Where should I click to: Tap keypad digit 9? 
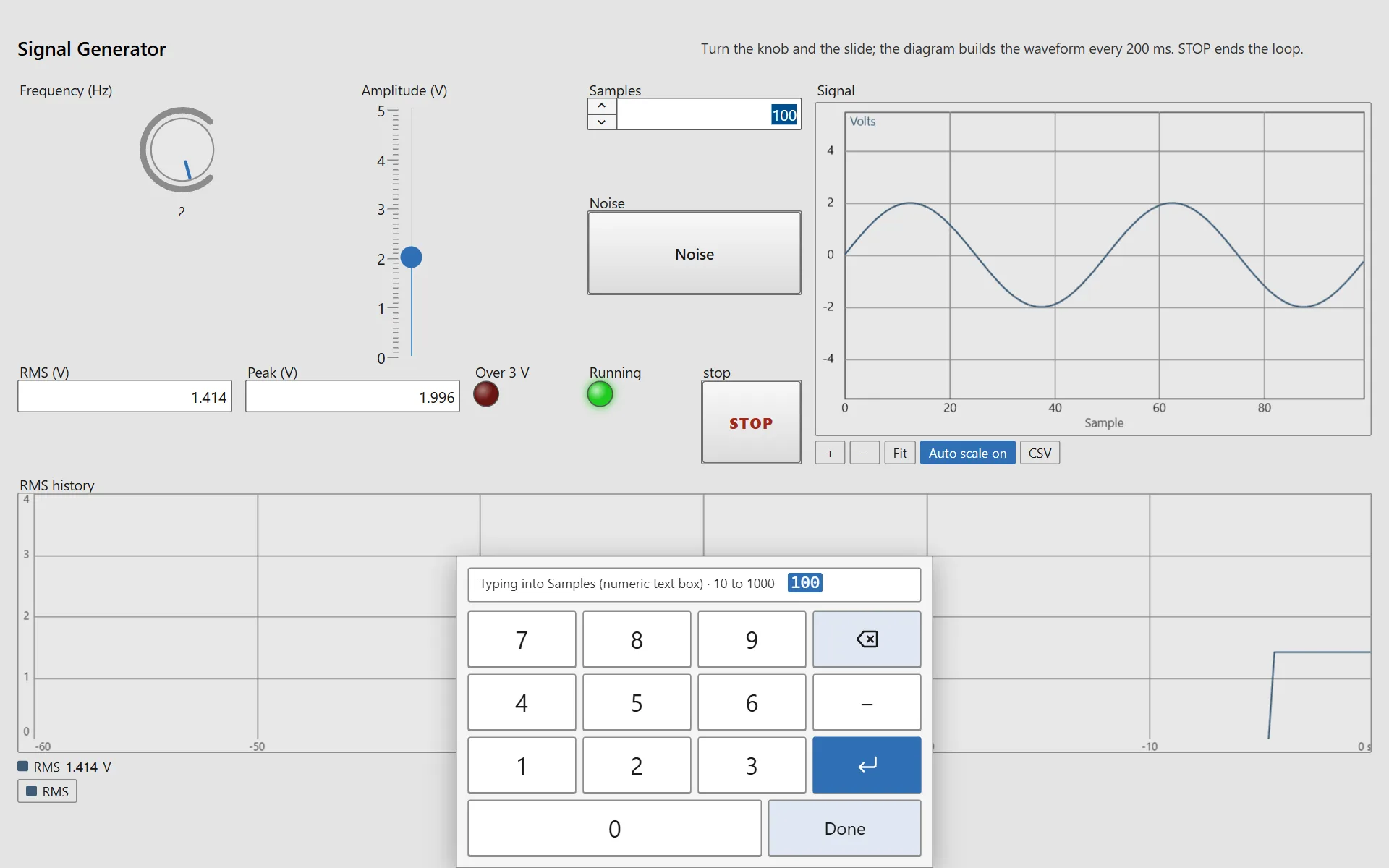[752, 639]
